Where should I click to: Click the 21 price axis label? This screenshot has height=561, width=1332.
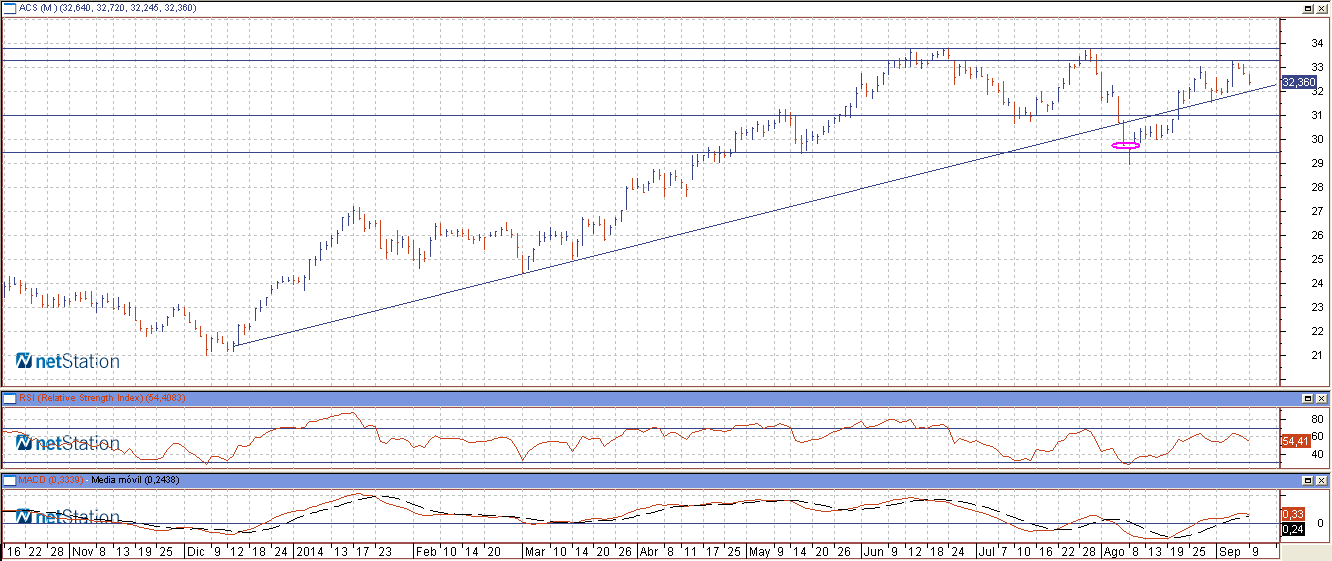(x=1319, y=355)
